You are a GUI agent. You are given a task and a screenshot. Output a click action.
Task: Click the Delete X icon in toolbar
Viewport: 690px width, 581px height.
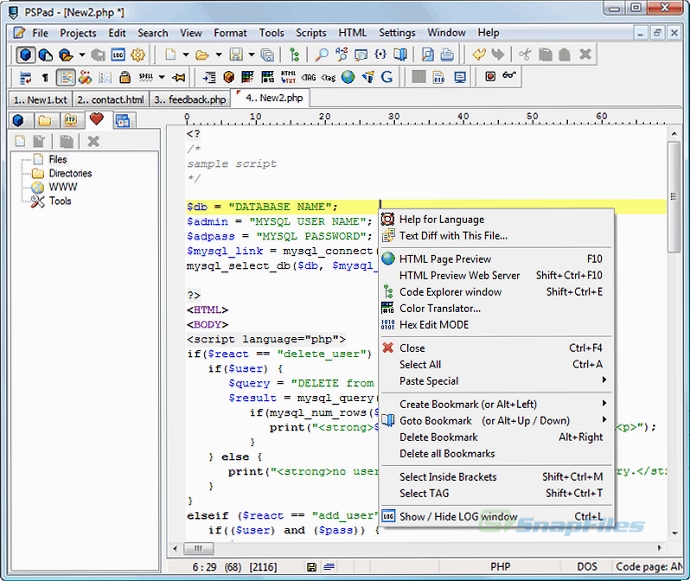[x=585, y=55]
